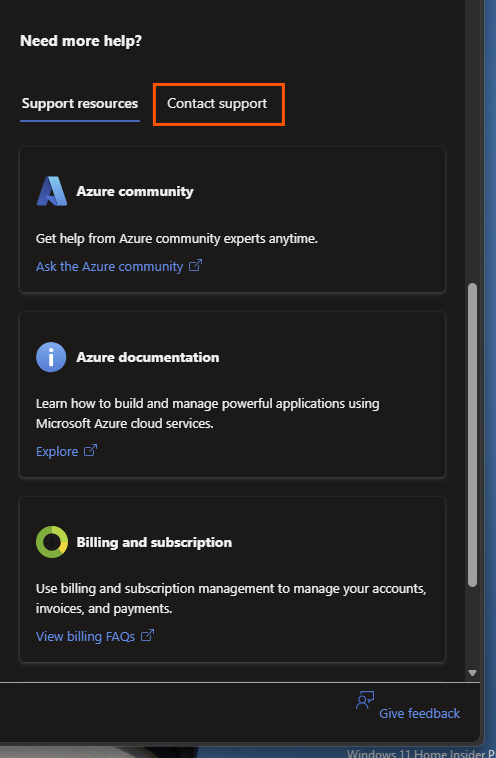The width and height of the screenshot is (496, 758).
Task: Click the Azure community logo icon
Action: (52, 191)
